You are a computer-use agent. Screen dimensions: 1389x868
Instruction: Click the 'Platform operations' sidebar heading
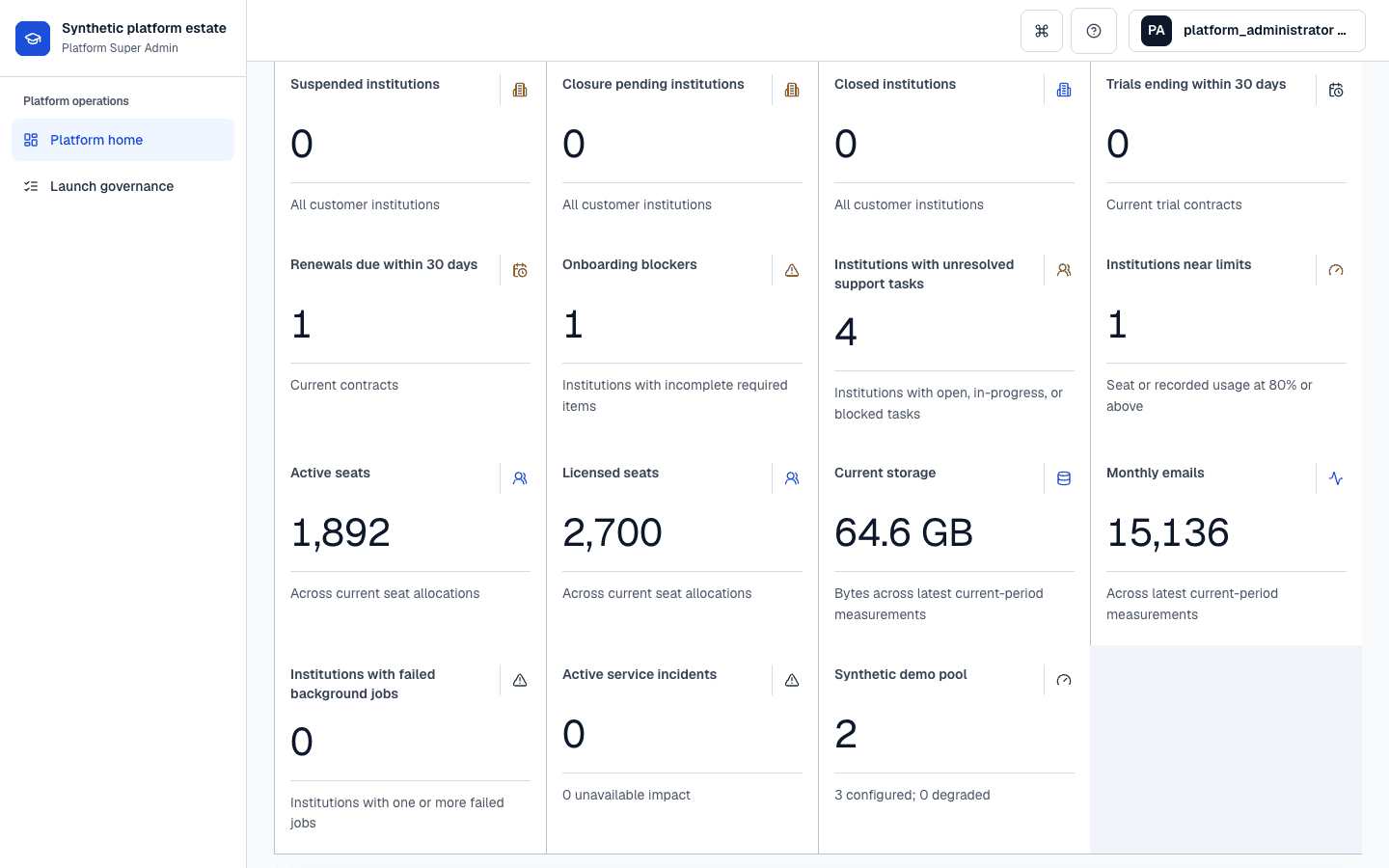click(x=76, y=101)
